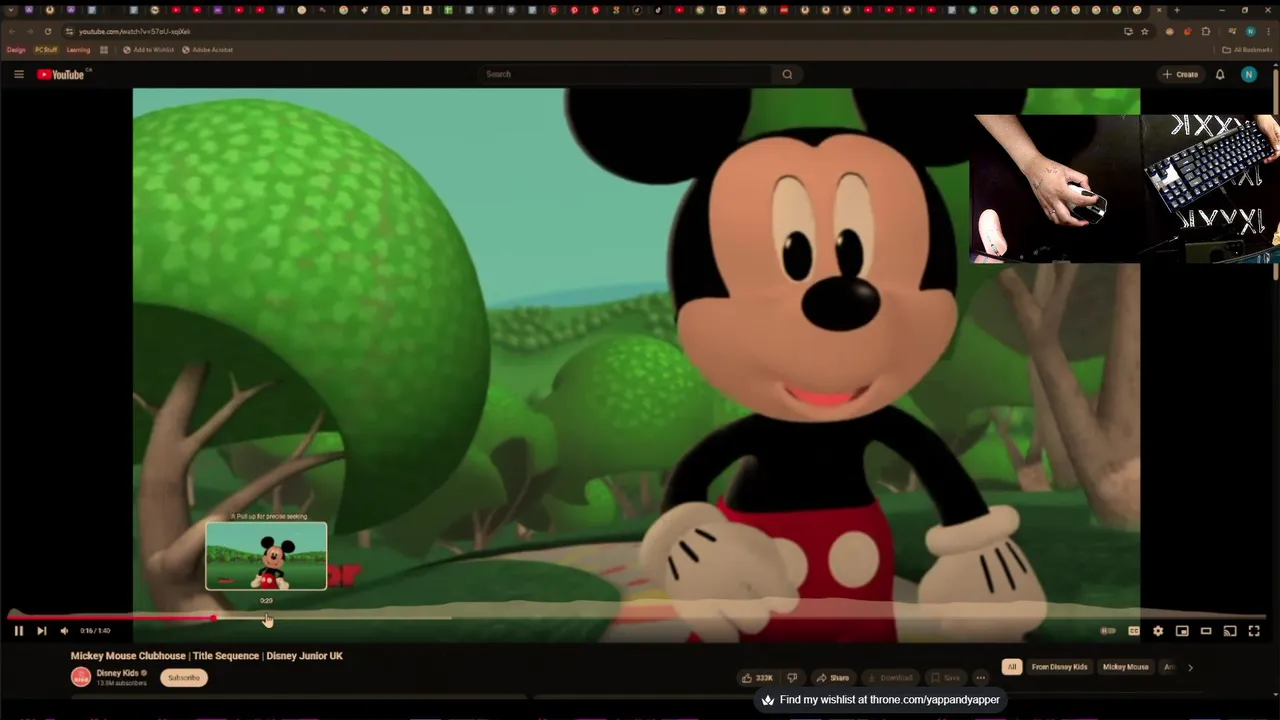Viewport: 1280px width, 720px height.
Task: Open the Learning bookmarks folder
Action: (78, 50)
